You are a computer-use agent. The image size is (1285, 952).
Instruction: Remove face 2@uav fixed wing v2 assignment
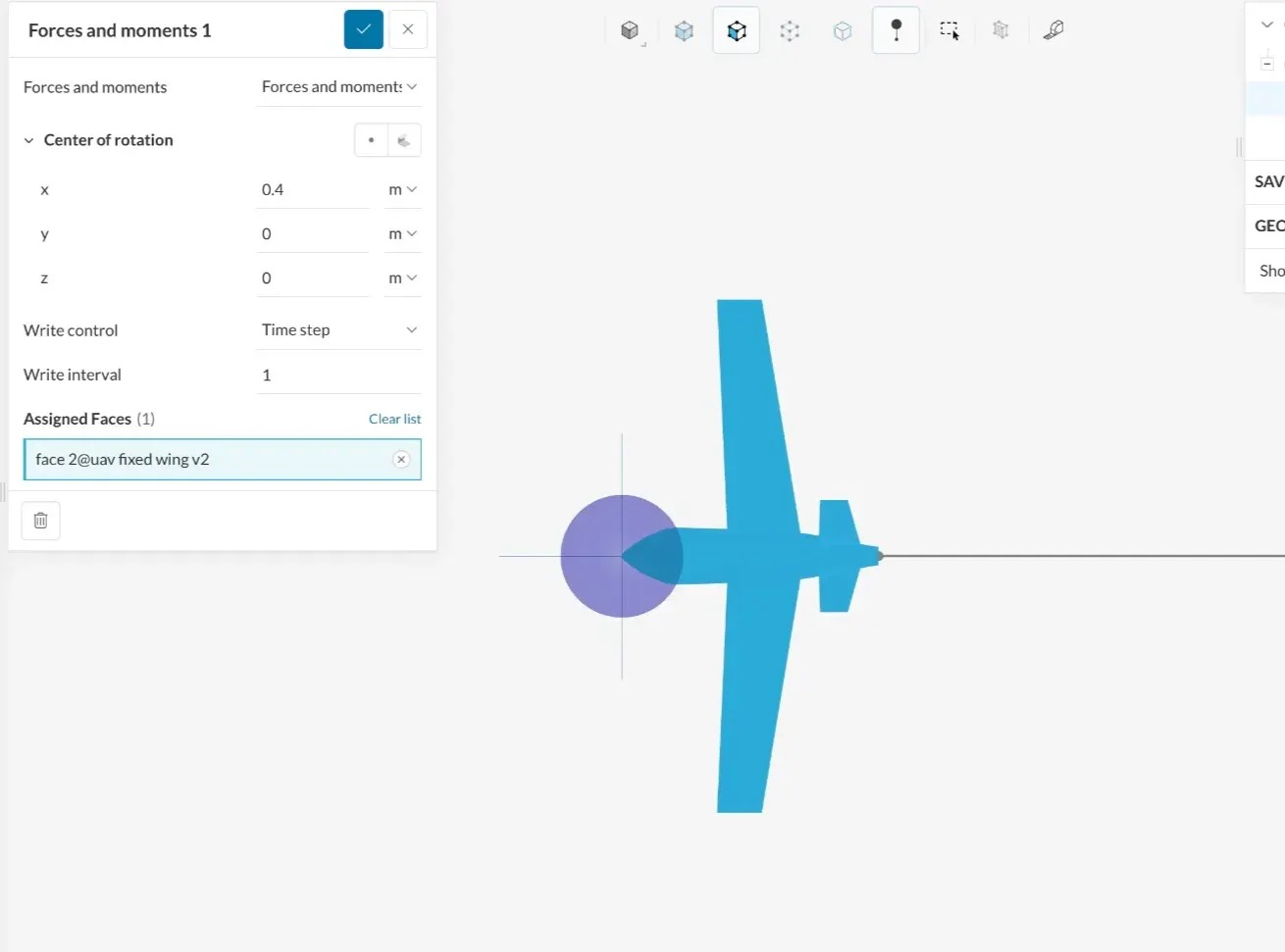pos(401,459)
